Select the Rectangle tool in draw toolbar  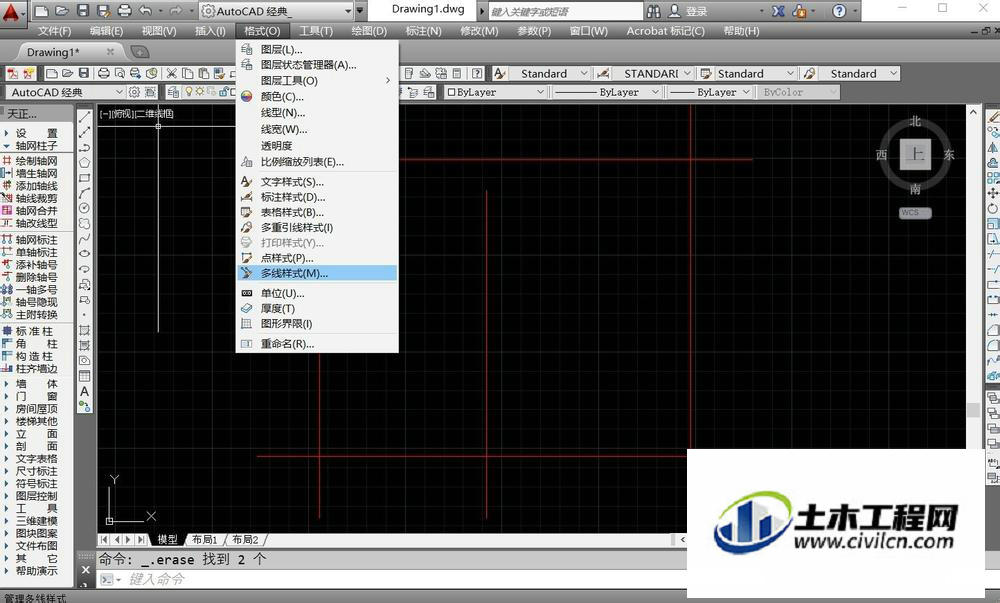point(84,178)
